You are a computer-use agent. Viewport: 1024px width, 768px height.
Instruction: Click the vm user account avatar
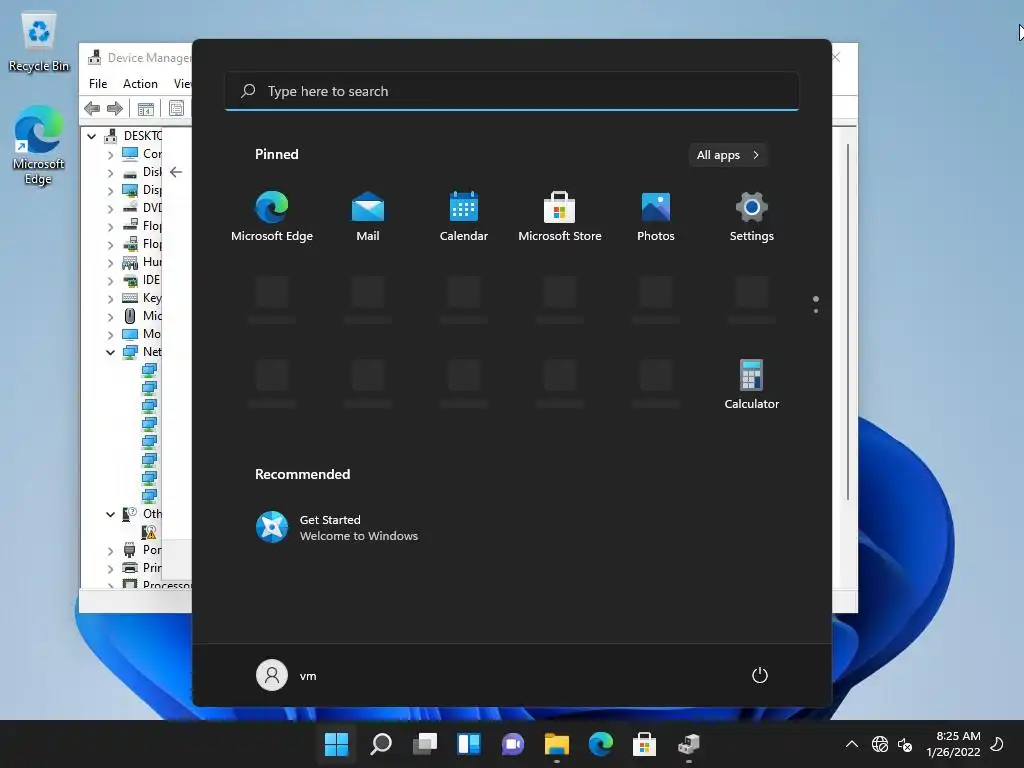point(272,675)
